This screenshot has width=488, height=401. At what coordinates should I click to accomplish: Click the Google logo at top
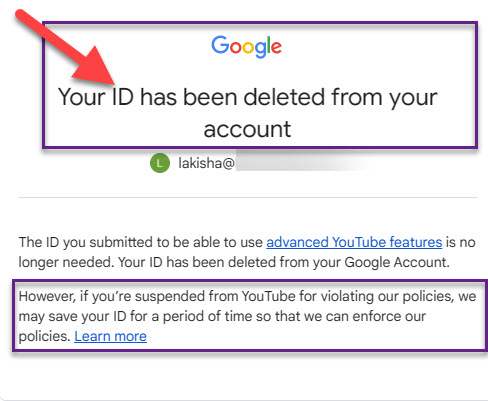[x=246, y=46]
